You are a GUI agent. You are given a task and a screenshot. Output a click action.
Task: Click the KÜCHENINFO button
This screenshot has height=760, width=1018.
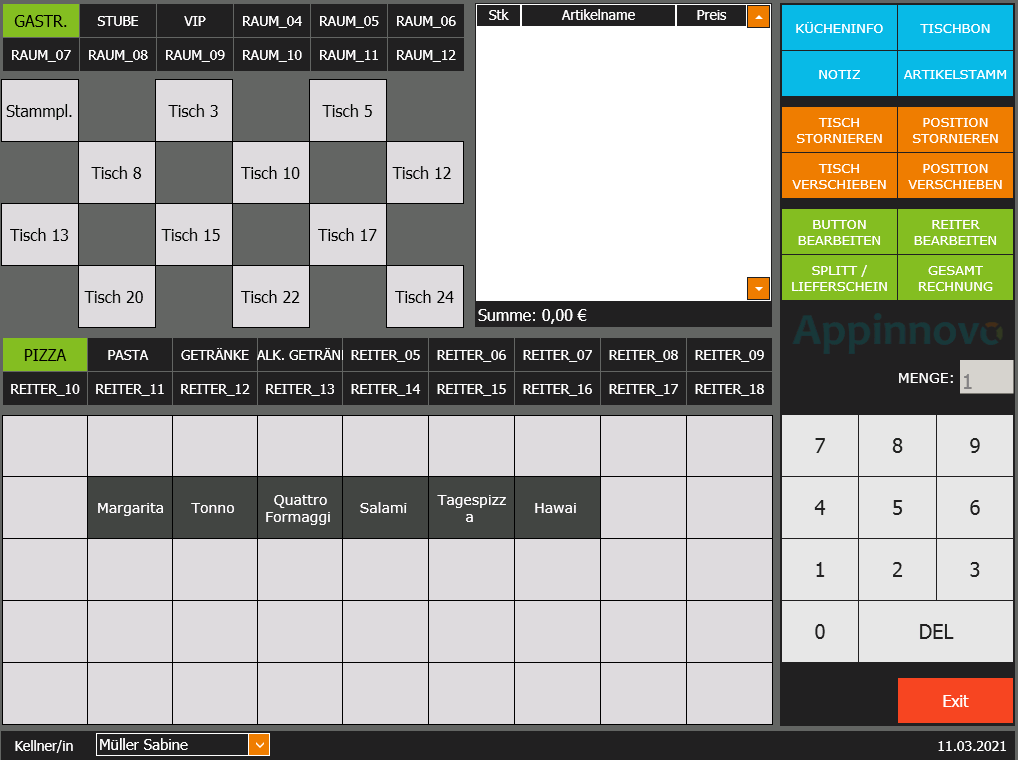pos(839,29)
